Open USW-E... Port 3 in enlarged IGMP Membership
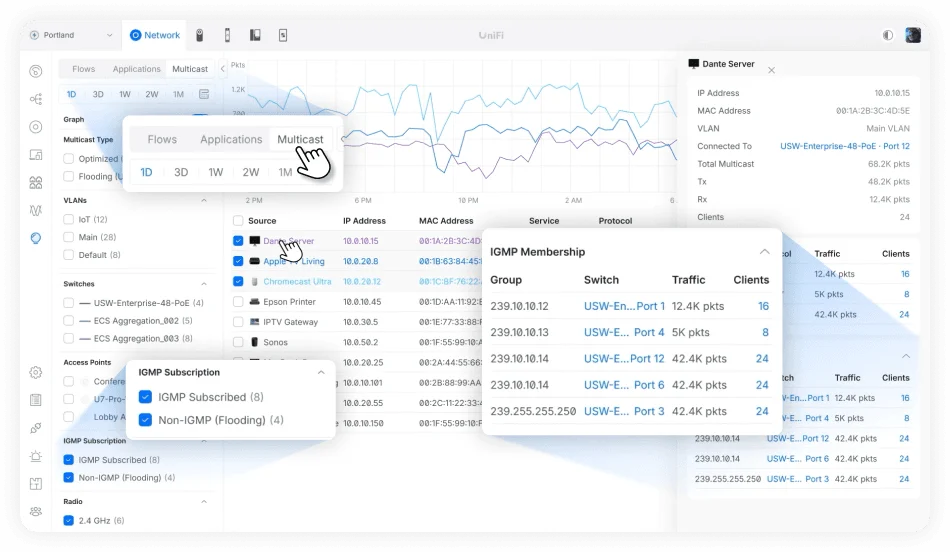Viewport: 950px width, 552px height. (x=624, y=411)
